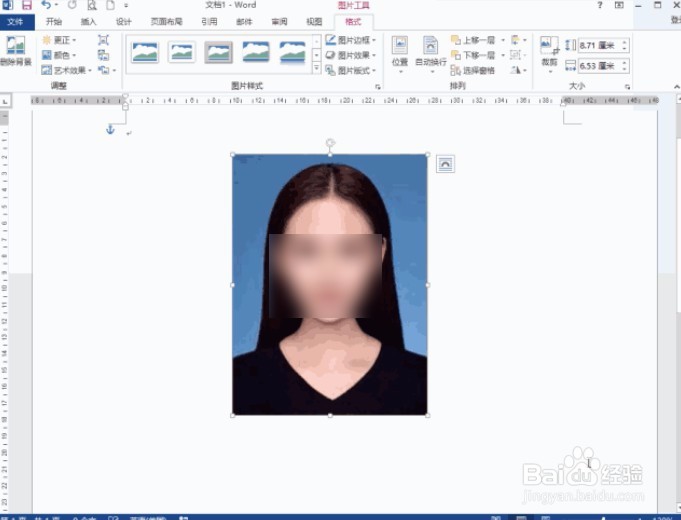Image resolution: width=681 pixels, height=520 pixels.
Task: Open the Align objects menu icon
Action: pyautogui.click(x=518, y=40)
